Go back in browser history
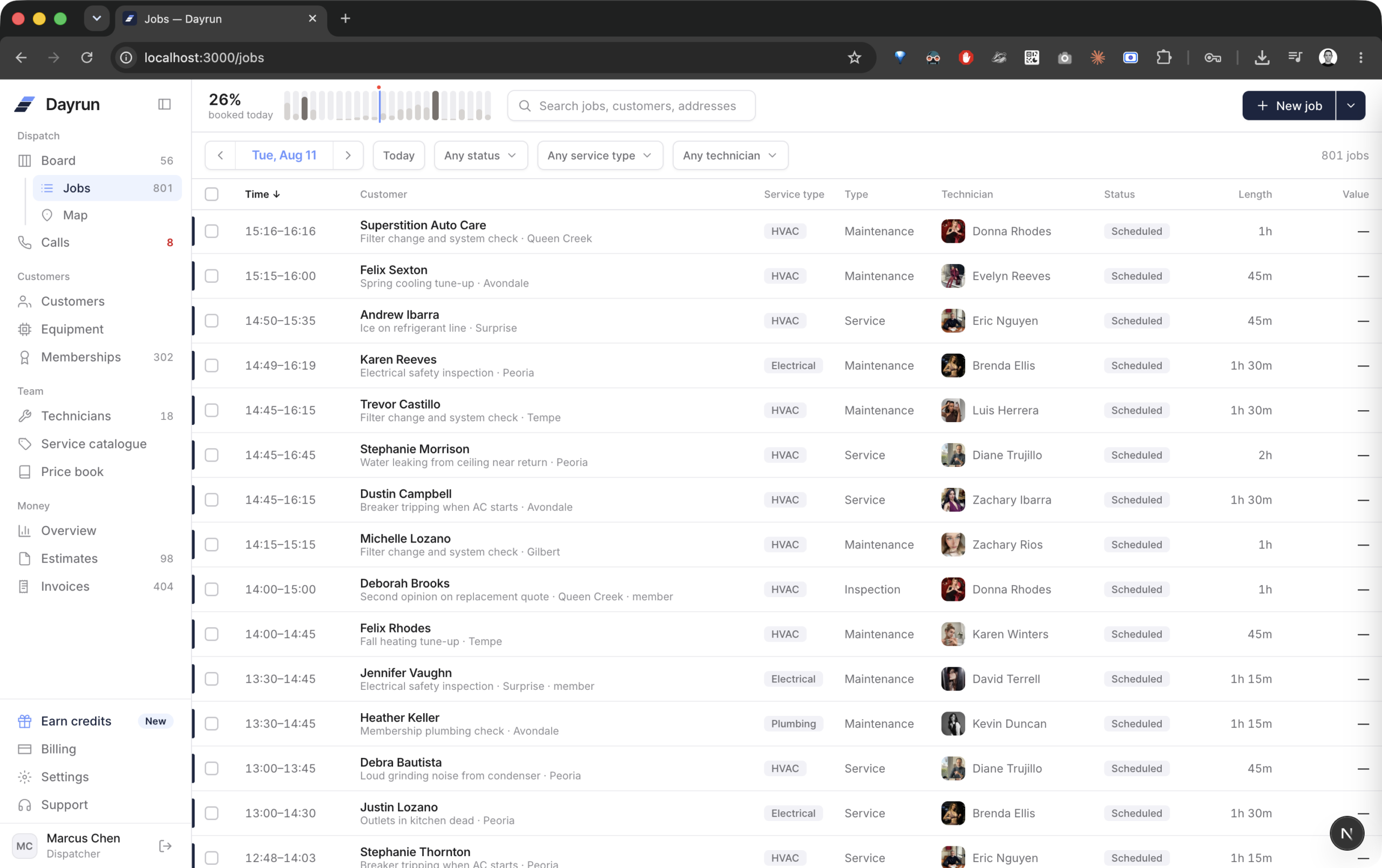This screenshot has width=1382, height=868. tap(21, 57)
